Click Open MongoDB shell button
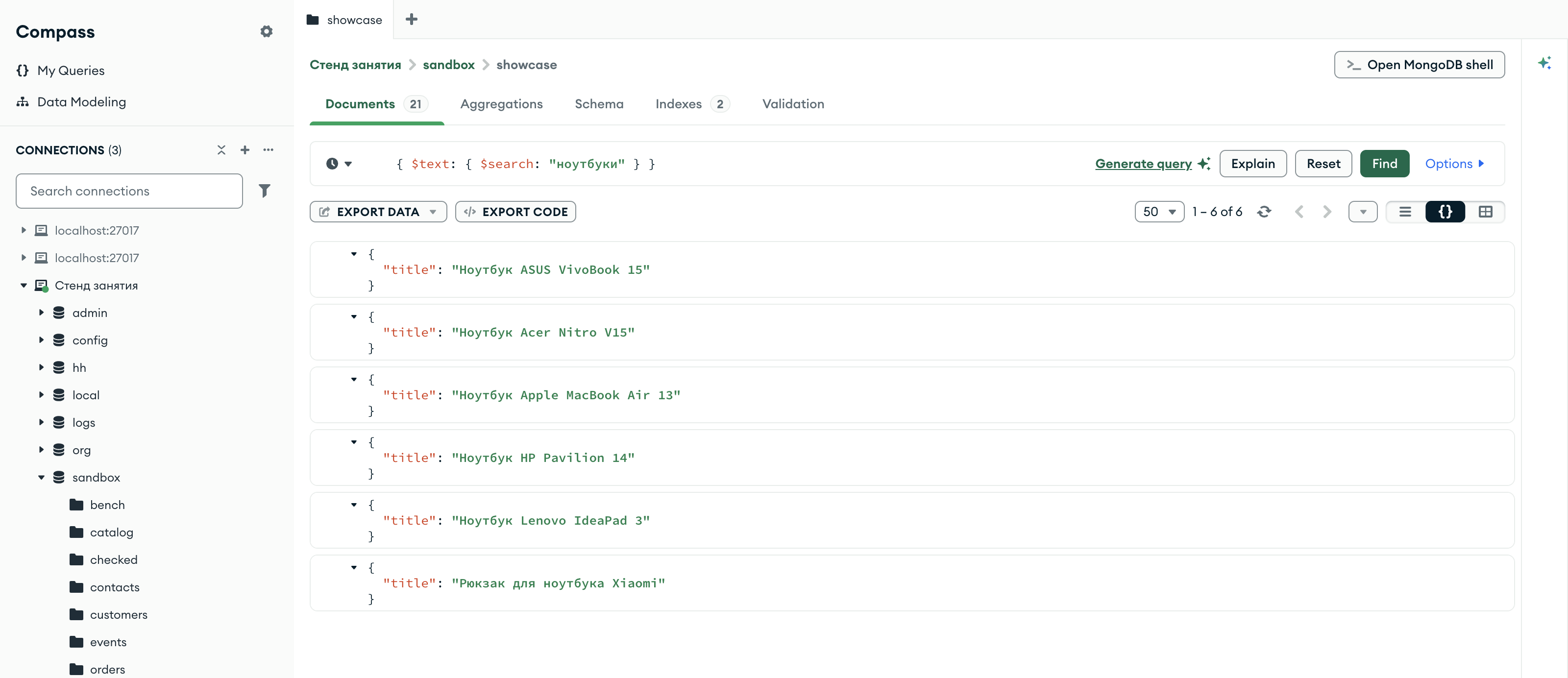This screenshot has width=1568, height=678. [x=1419, y=65]
